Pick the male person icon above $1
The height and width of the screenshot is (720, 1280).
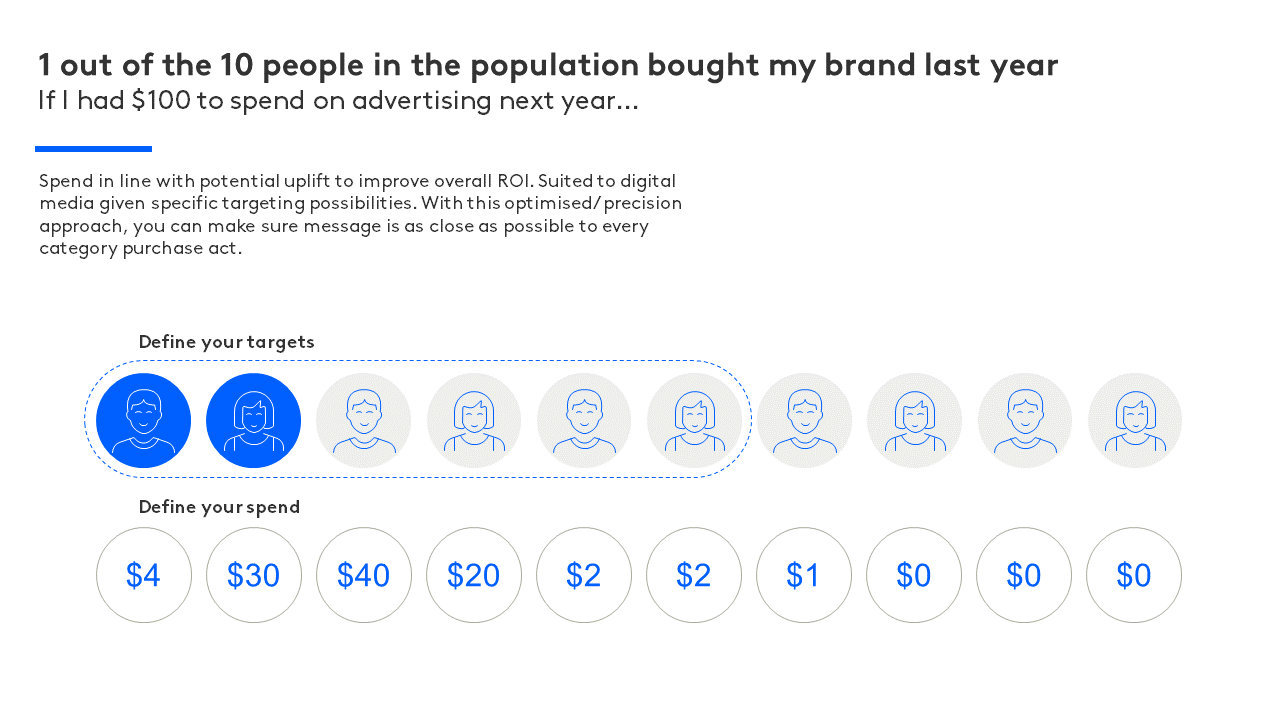pos(804,420)
